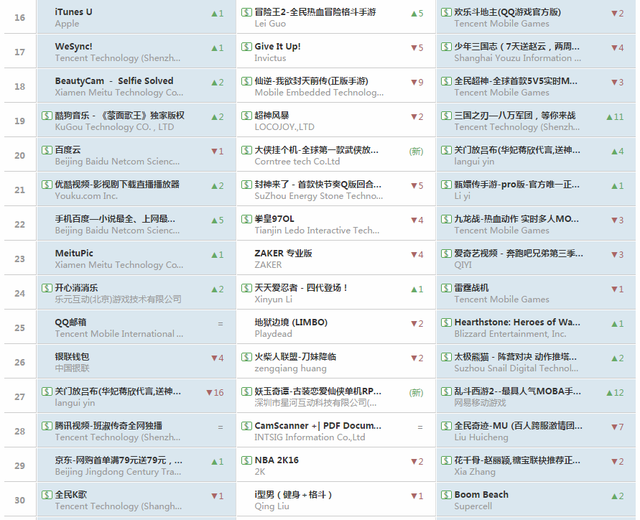Click in-app purchase icon beside 冒险王2
640x520 pixels.
(x=247, y=12)
